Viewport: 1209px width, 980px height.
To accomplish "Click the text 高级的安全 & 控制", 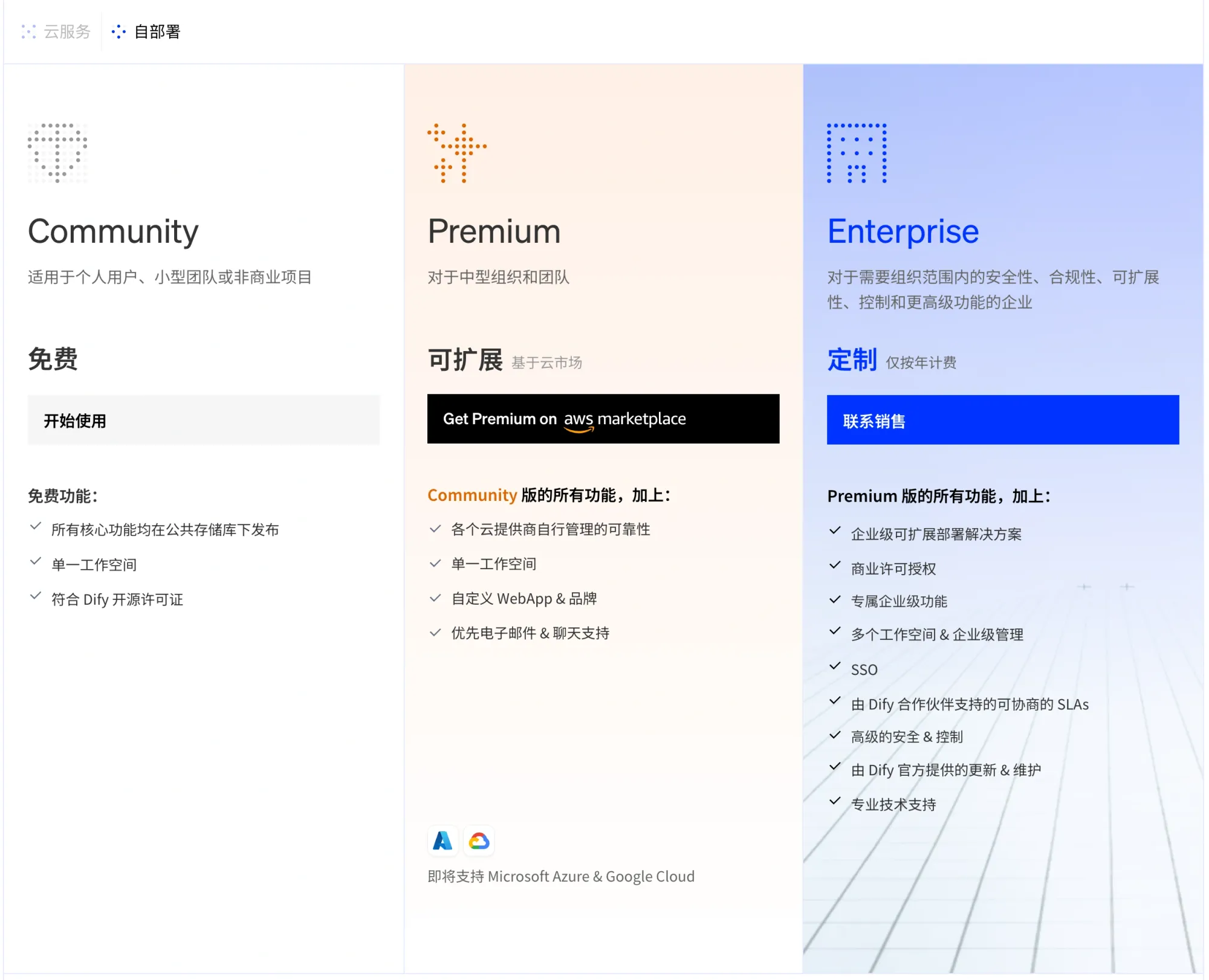I will (x=907, y=737).
